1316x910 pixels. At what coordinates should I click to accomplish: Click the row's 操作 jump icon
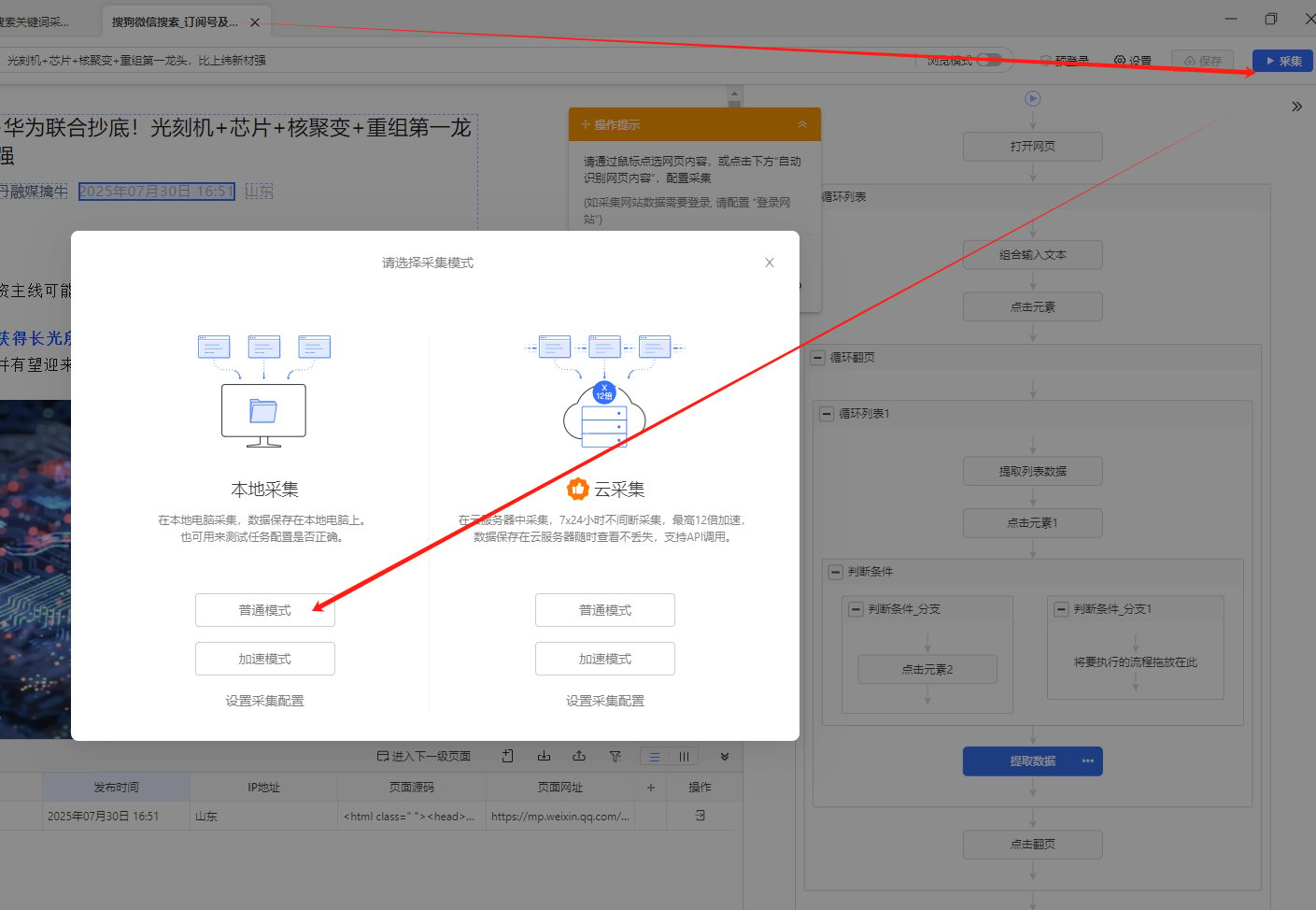click(700, 816)
